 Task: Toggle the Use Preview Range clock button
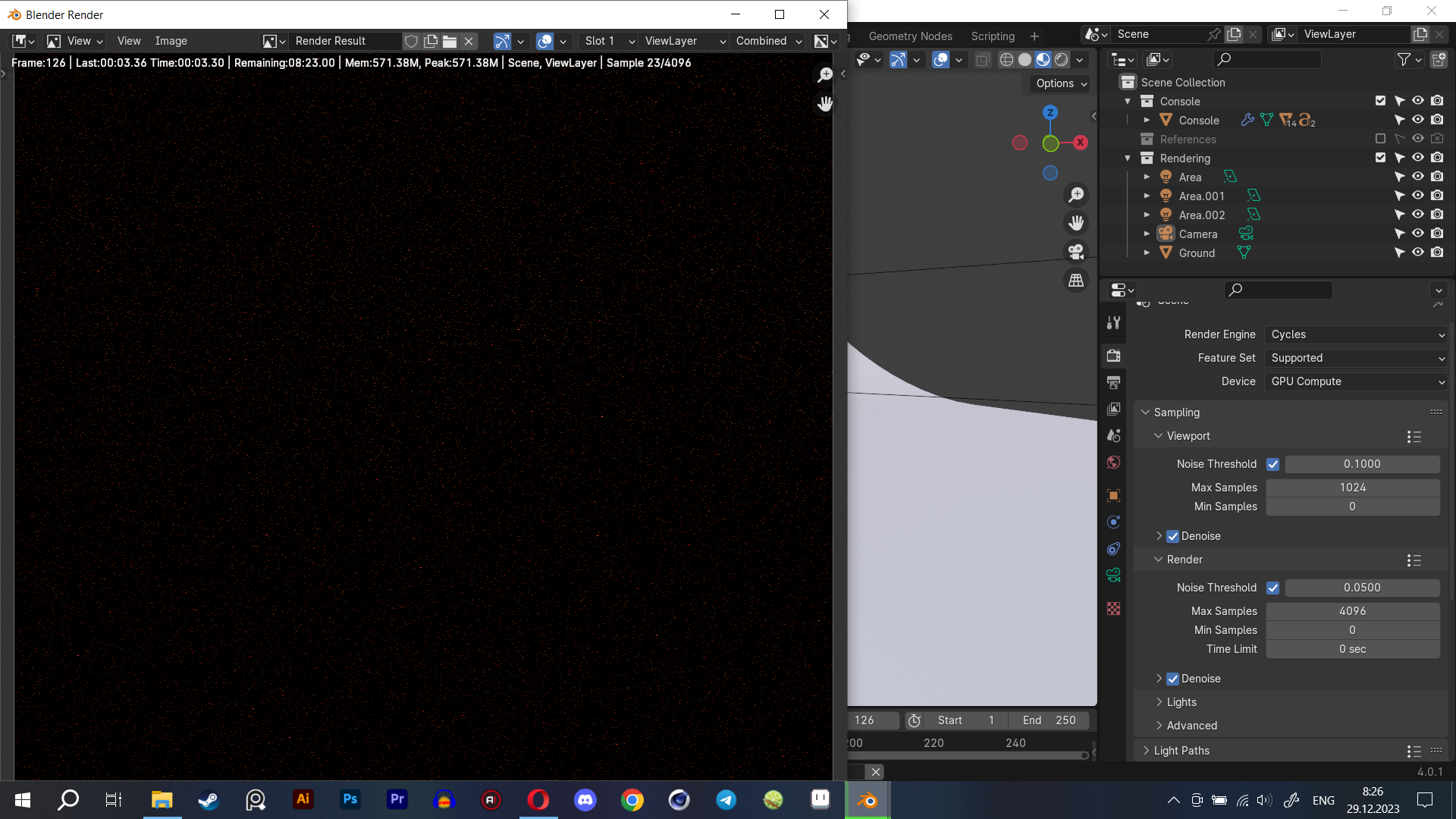[915, 720]
